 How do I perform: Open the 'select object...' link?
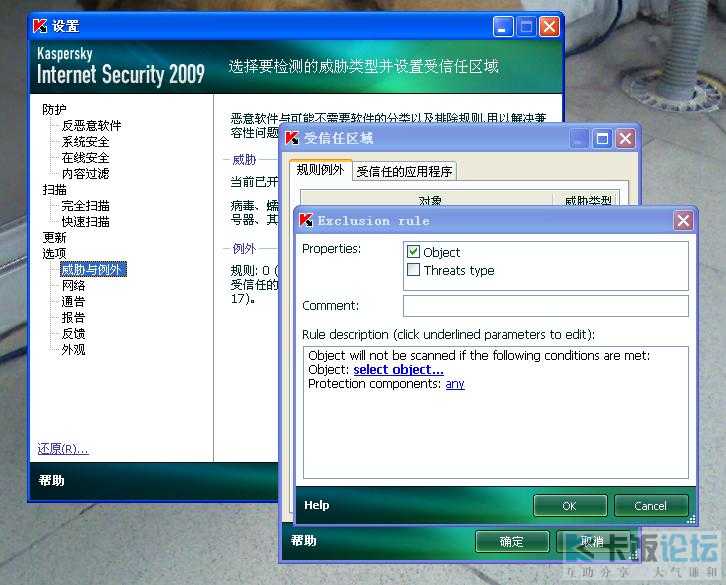coord(398,370)
